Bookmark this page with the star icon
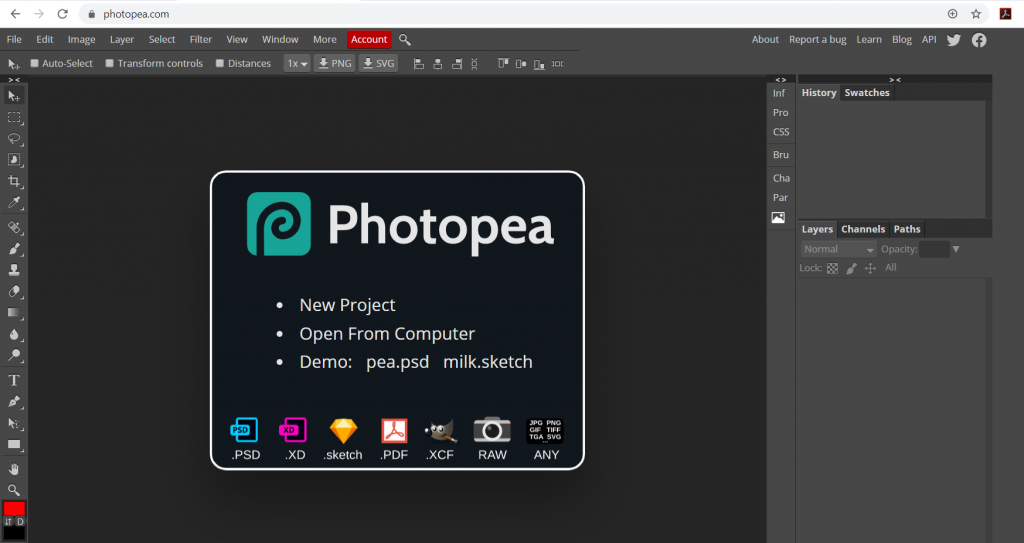The height and width of the screenshot is (543, 1024). [x=976, y=14]
